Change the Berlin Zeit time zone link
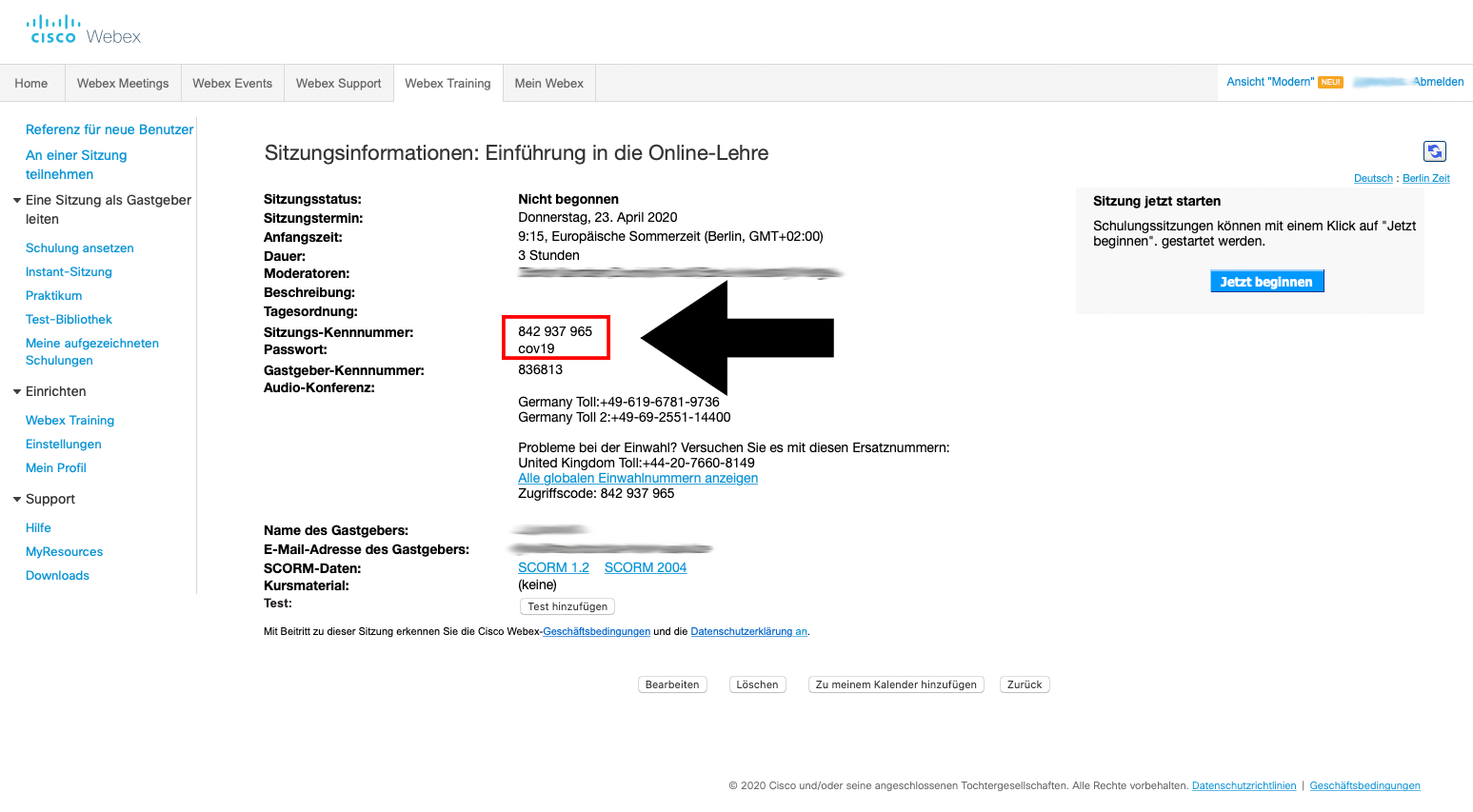Image resolution: width=1473 pixels, height=812 pixels. tap(1425, 179)
